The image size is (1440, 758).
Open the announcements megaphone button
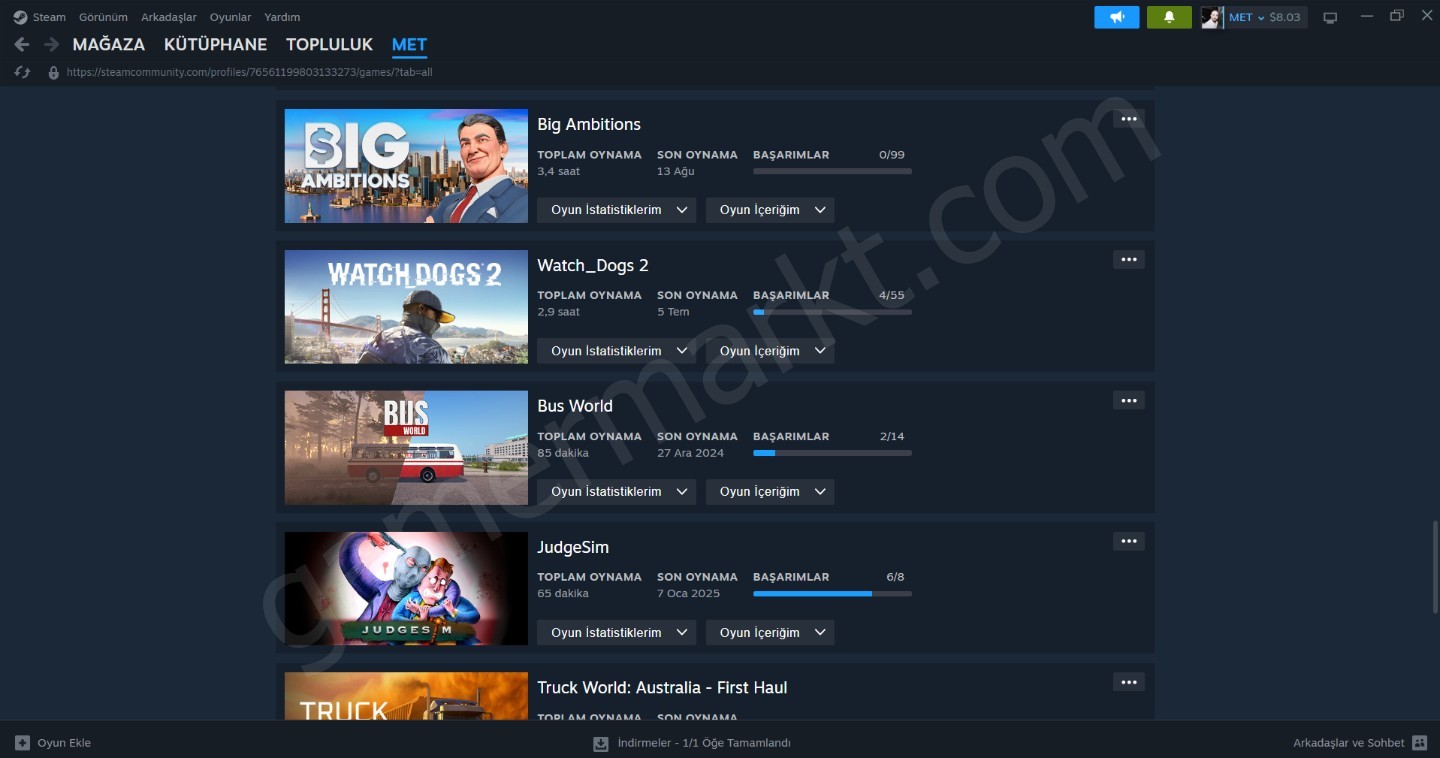pyautogui.click(x=1117, y=17)
